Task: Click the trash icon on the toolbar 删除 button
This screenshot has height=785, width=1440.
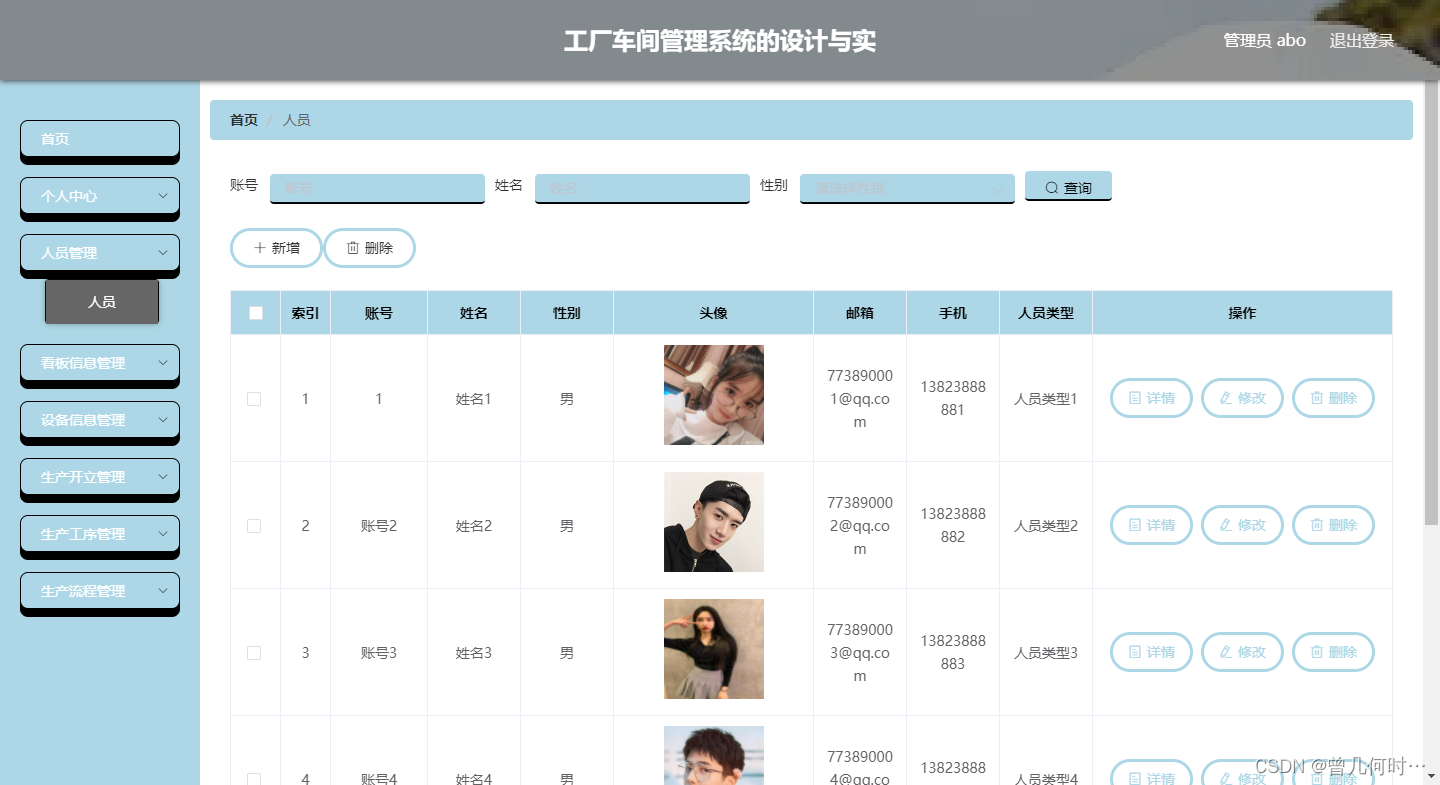Action: [354, 247]
